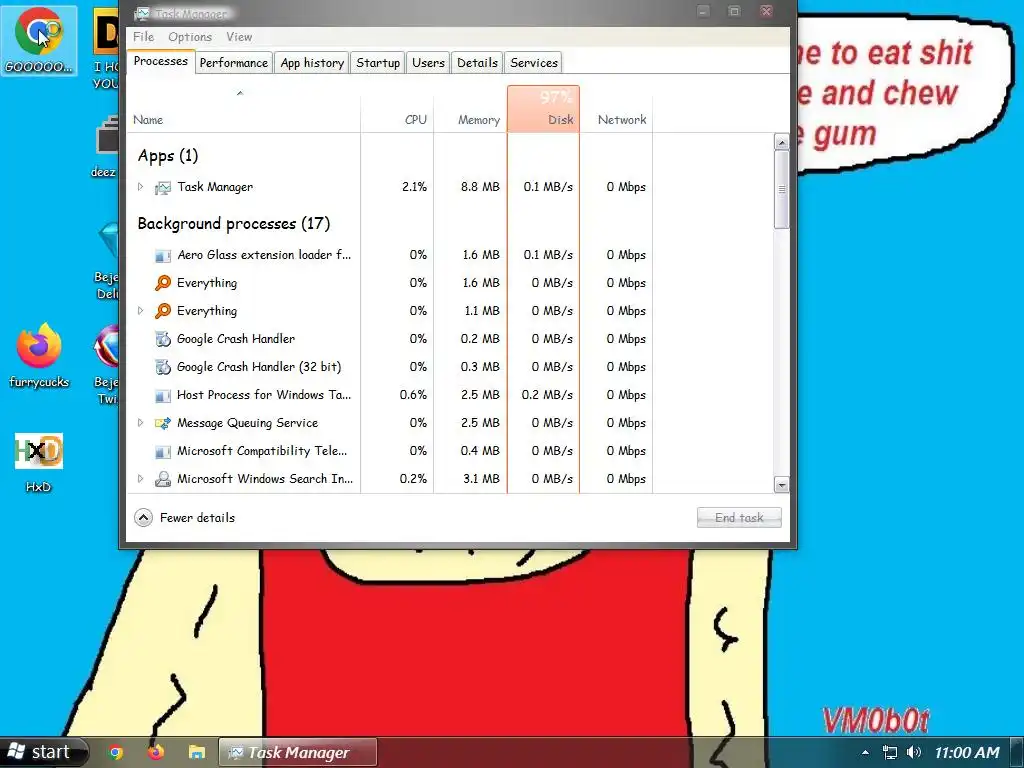Screen dimensions: 1024x768
Task: Click the 11:00 AM taskbar clock
Action: coord(967,753)
